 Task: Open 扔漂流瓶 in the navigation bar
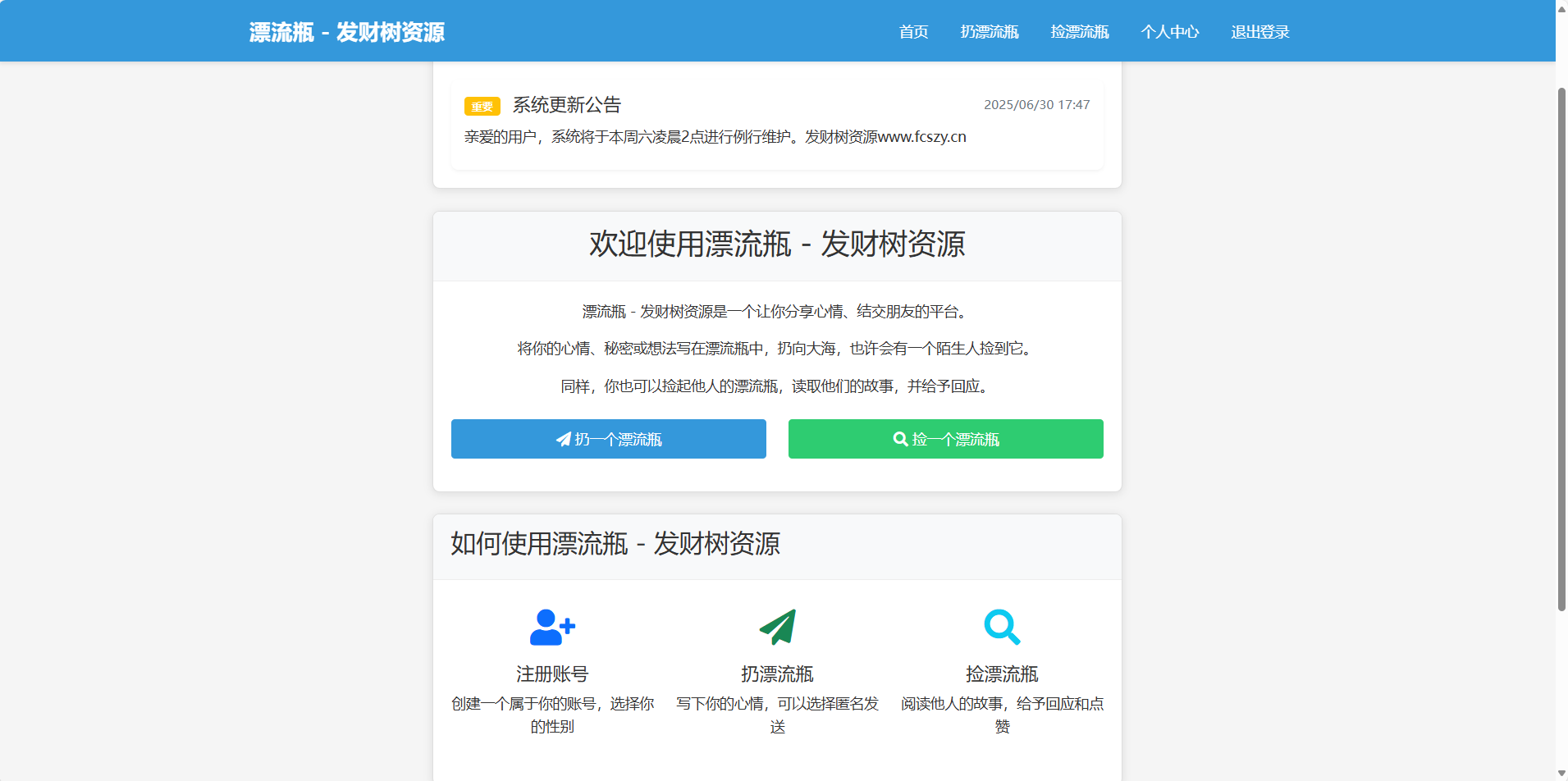pyautogui.click(x=990, y=32)
